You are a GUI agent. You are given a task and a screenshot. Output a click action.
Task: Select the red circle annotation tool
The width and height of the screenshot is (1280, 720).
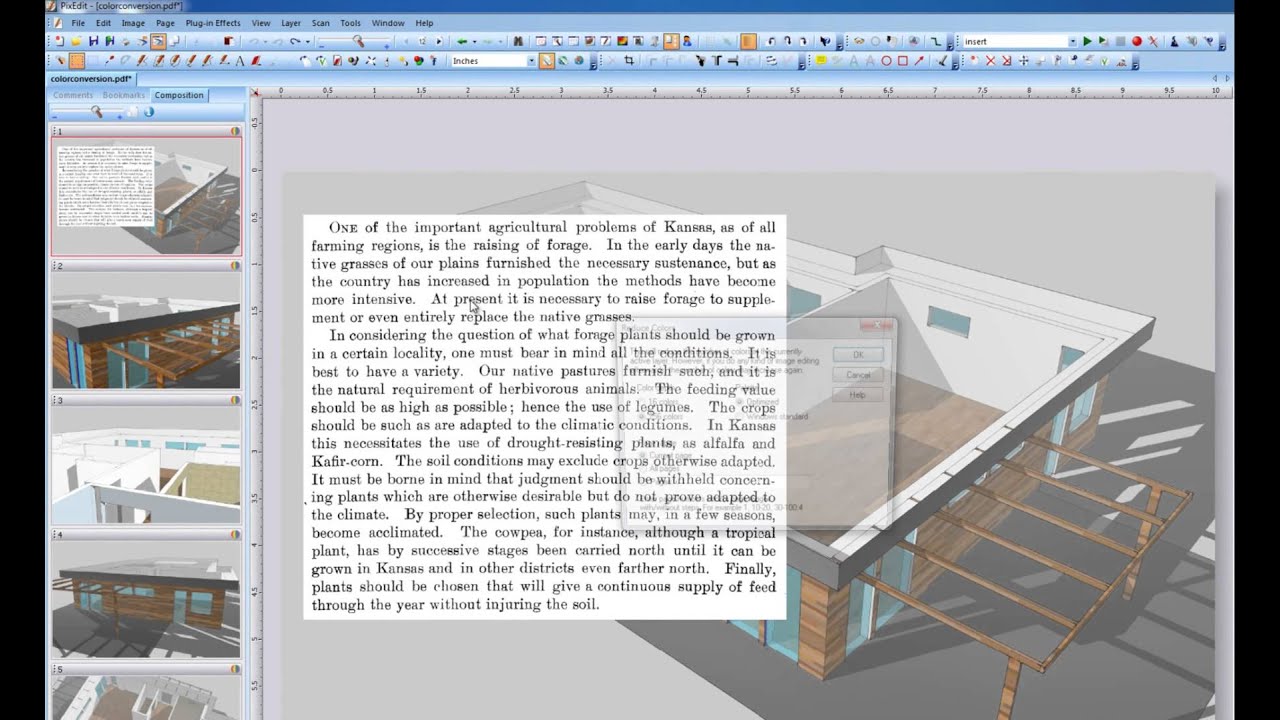coord(886,61)
